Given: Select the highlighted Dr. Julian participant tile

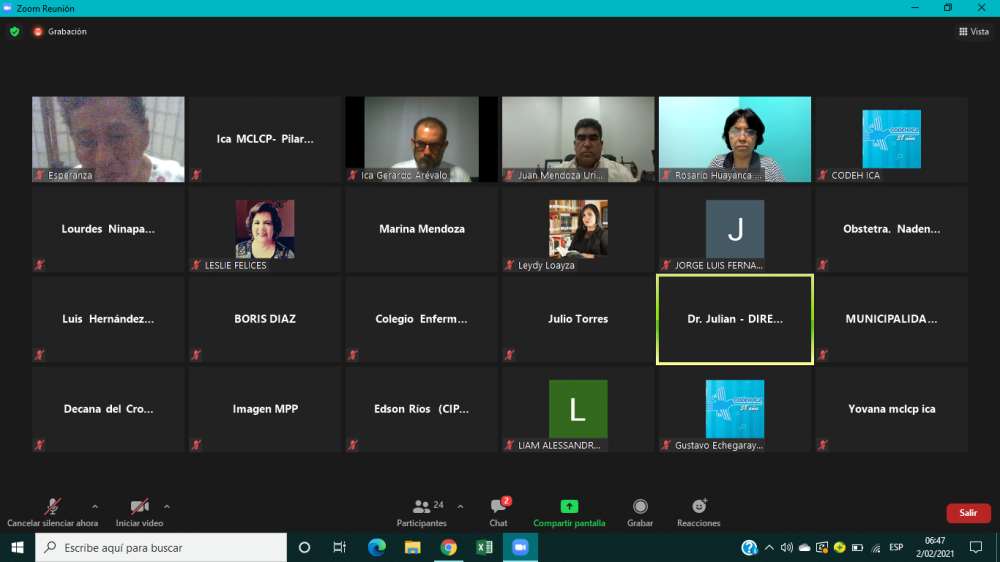Looking at the screenshot, I should (734, 320).
